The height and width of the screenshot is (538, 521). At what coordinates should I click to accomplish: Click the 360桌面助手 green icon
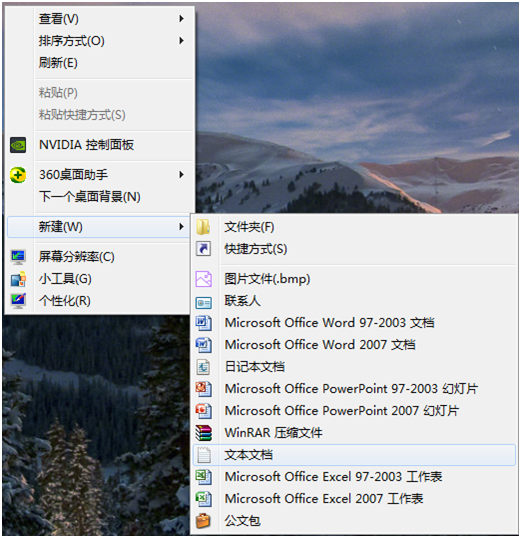coord(18,175)
